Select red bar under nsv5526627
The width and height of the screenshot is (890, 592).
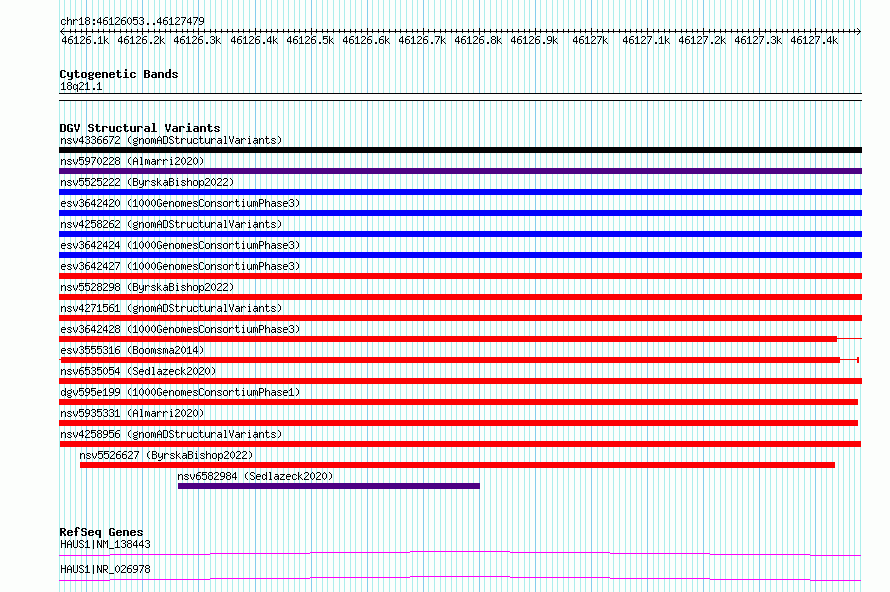(x=457, y=465)
